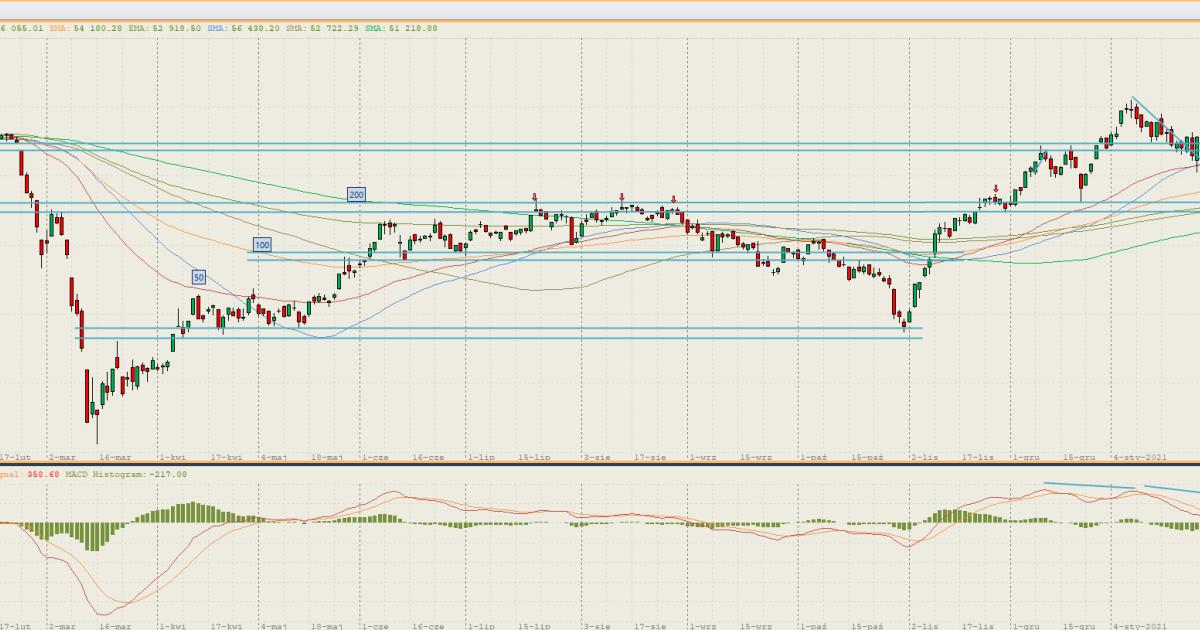
Task: Select descending trendline at January 2021 price peak
Action: pos(1147,111)
